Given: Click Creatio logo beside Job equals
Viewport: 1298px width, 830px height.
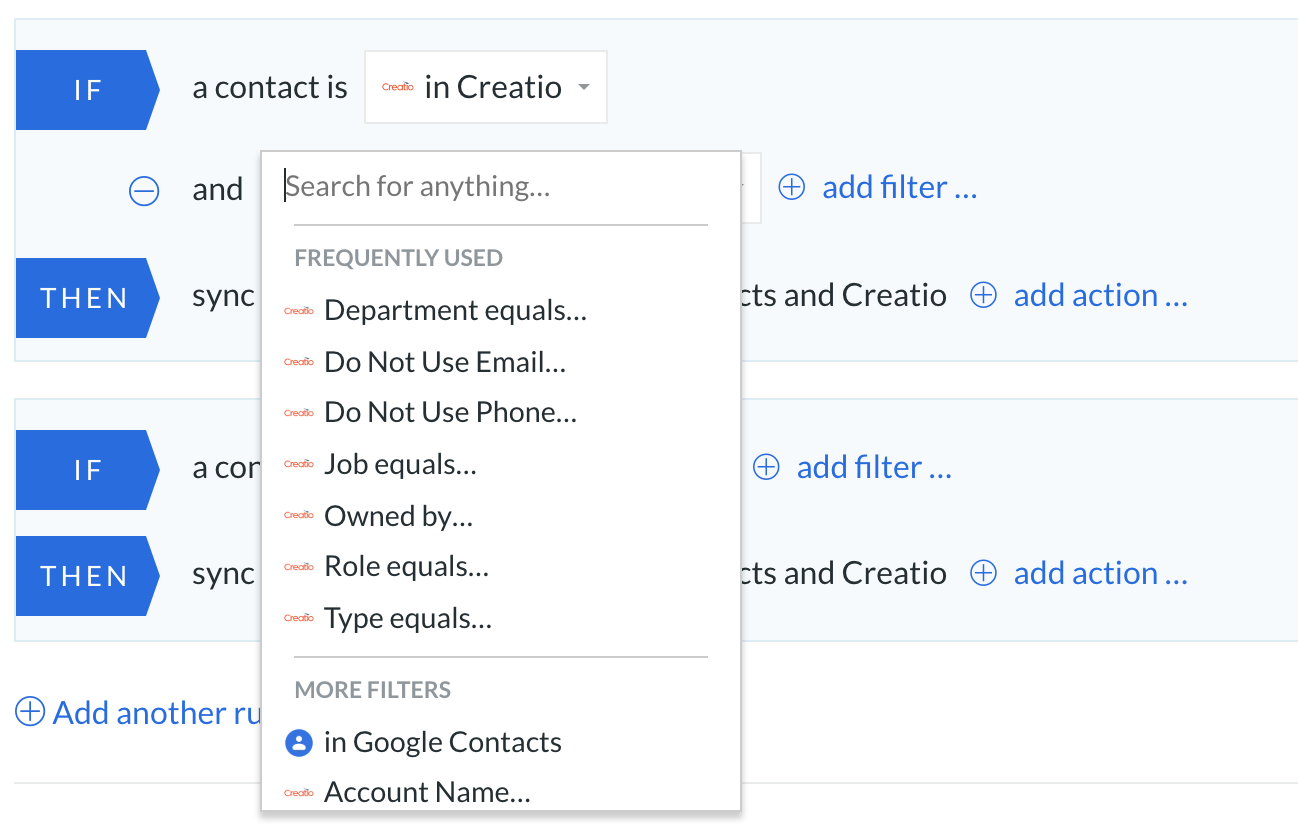Looking at the screenshot, I should (x=299, y=464).
